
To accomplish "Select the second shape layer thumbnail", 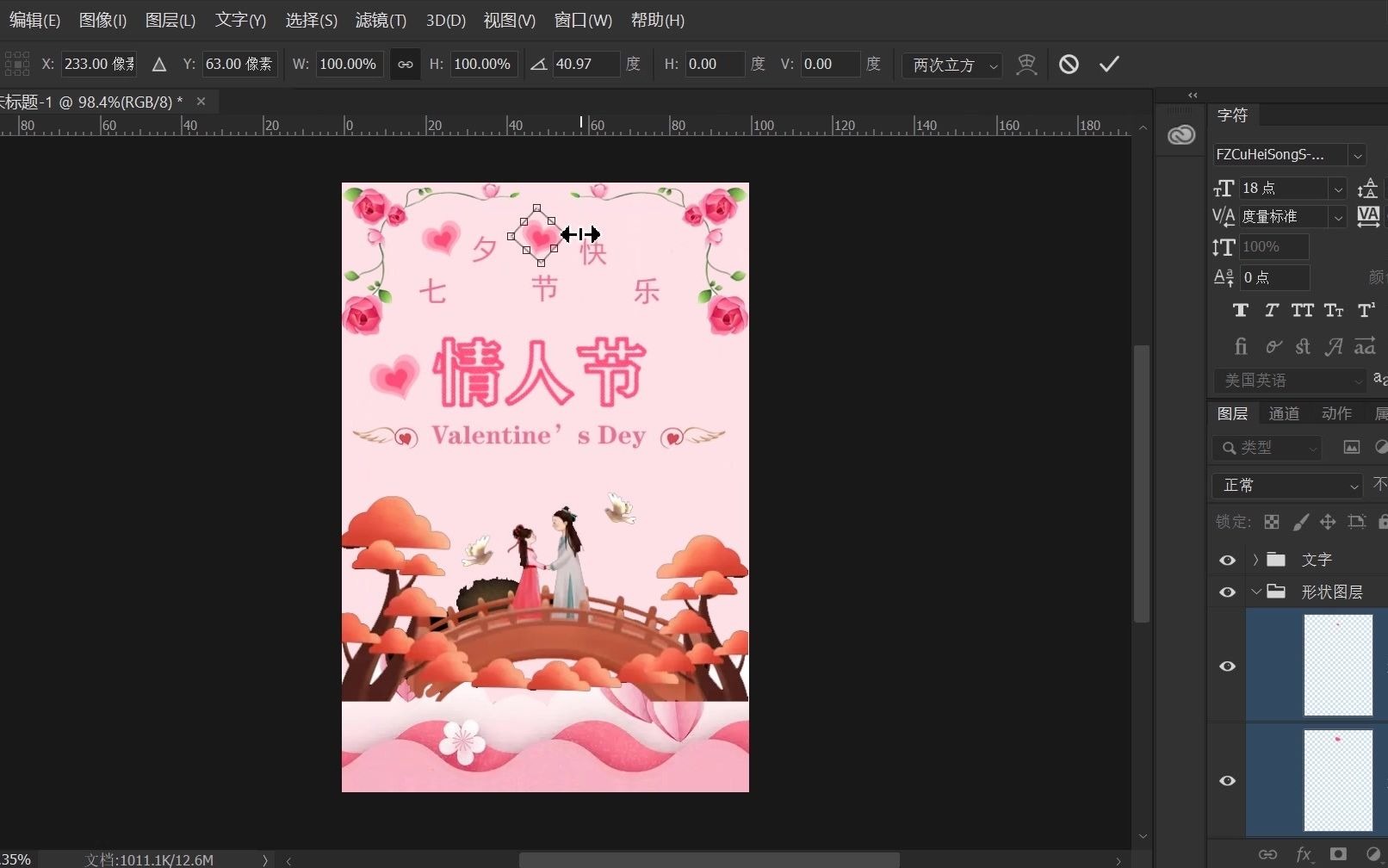I will coord(1337,780).
